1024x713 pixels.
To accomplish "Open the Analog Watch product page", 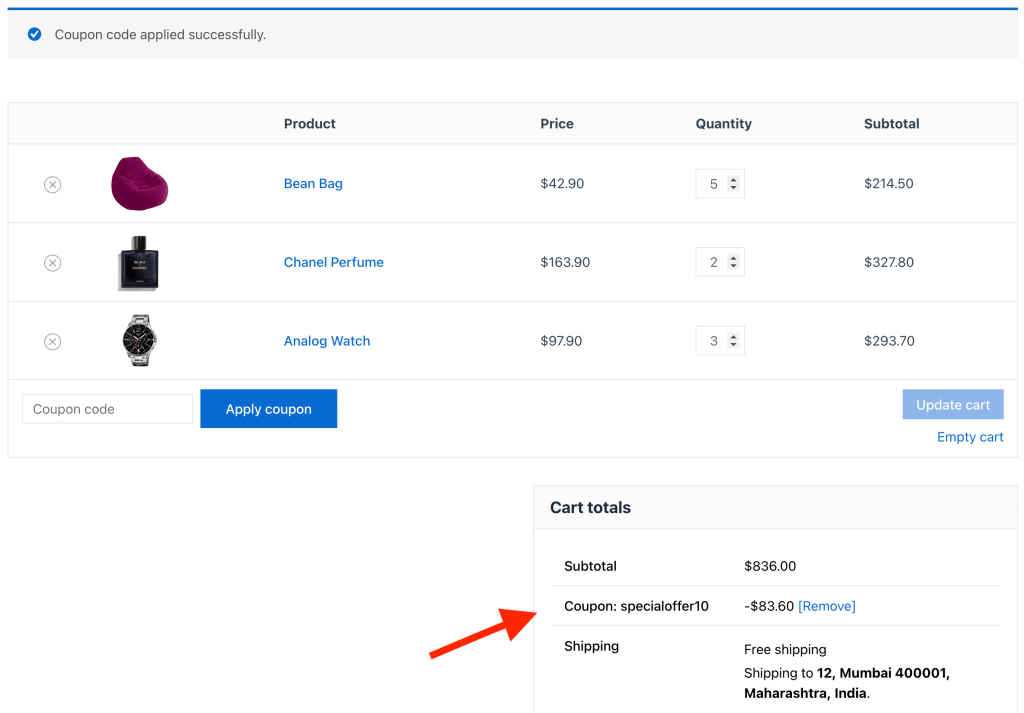I will pyautogui.click(x=327, y=341).
